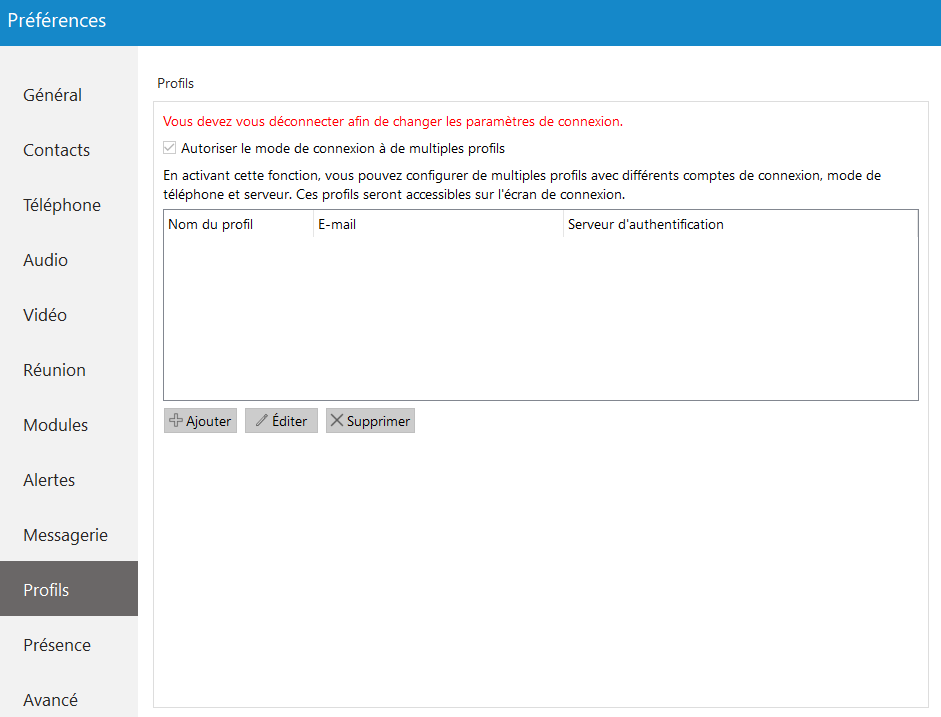
Task: Go to Audio settings
Action: click(x=68, y=260)
